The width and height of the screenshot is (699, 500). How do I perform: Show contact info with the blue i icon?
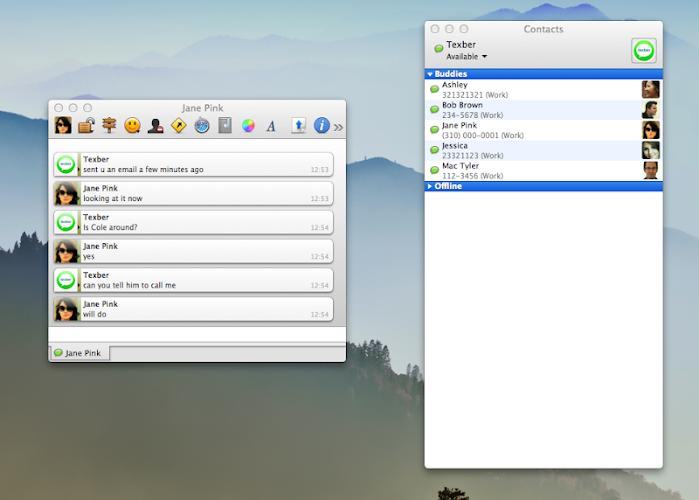tap(321, 126)
